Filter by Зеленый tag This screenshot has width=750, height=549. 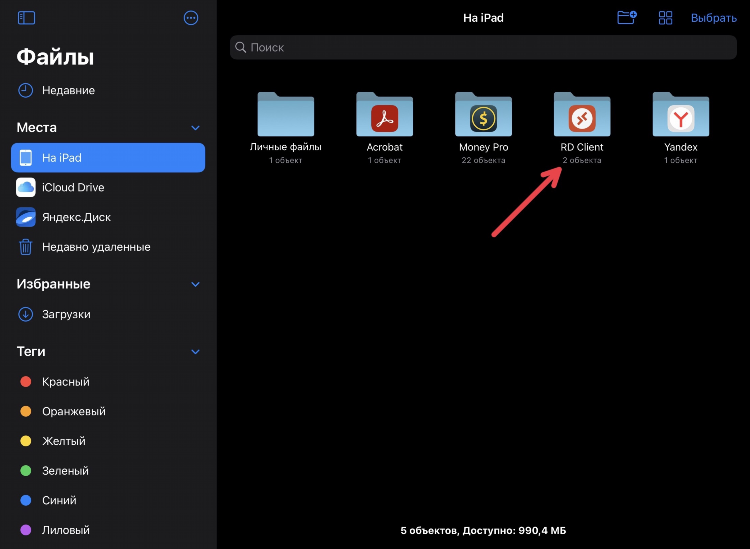(x=108, y=471)
